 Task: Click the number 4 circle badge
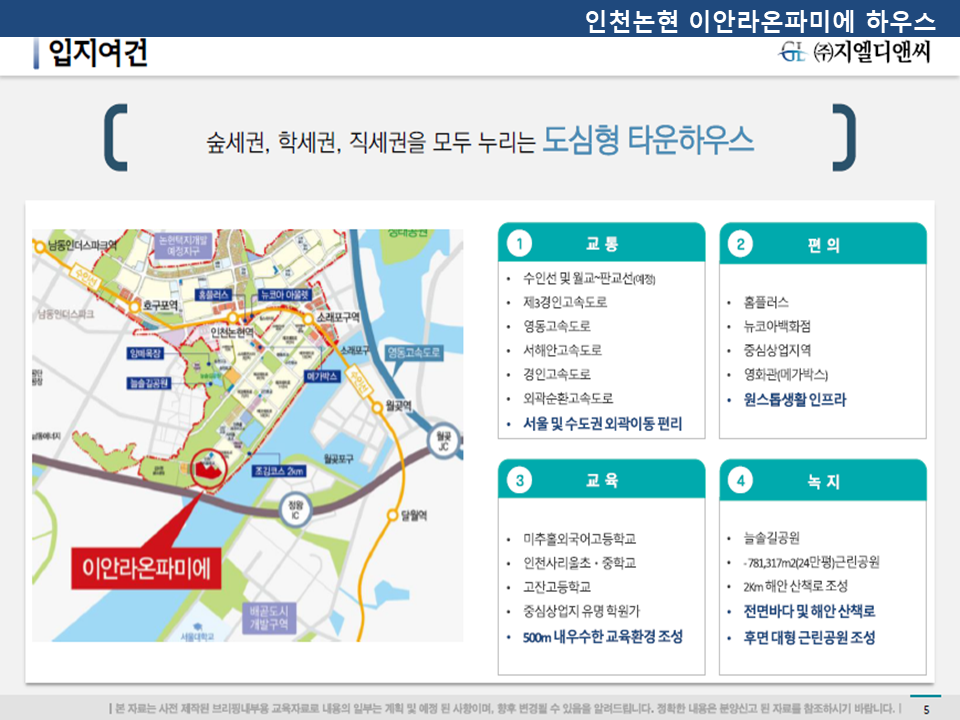(x=740, y=481)
